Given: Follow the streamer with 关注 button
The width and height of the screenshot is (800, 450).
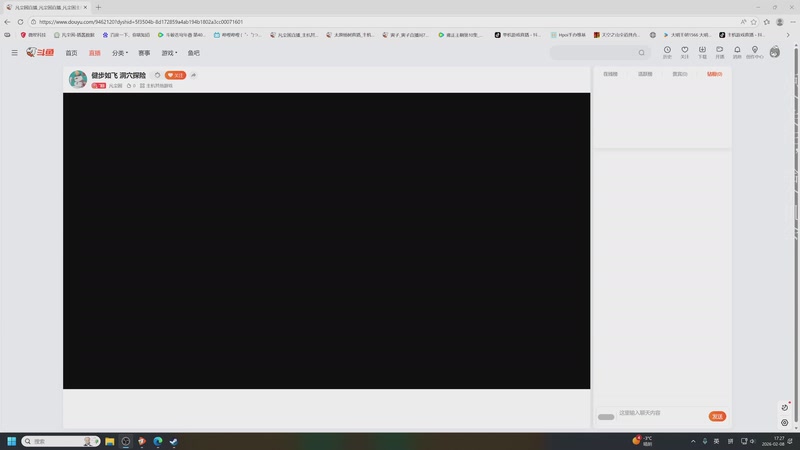Looking at the screenshot, I should 176,75.
